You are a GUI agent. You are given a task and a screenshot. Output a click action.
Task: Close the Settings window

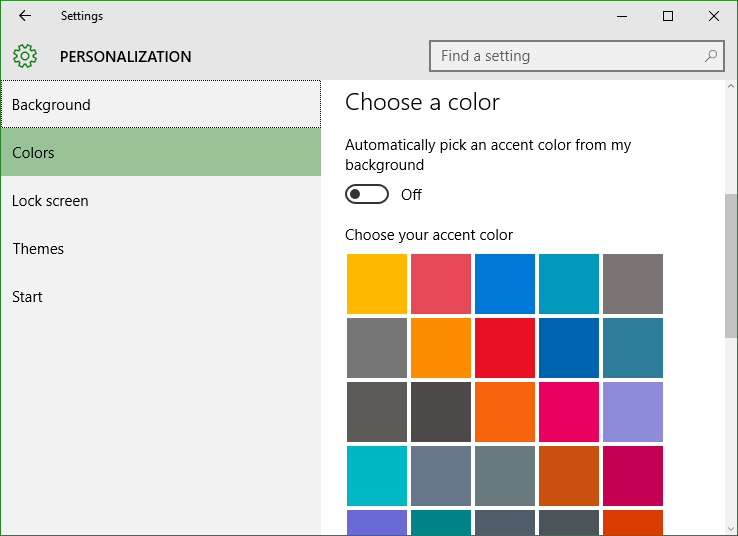click(714, 16)
